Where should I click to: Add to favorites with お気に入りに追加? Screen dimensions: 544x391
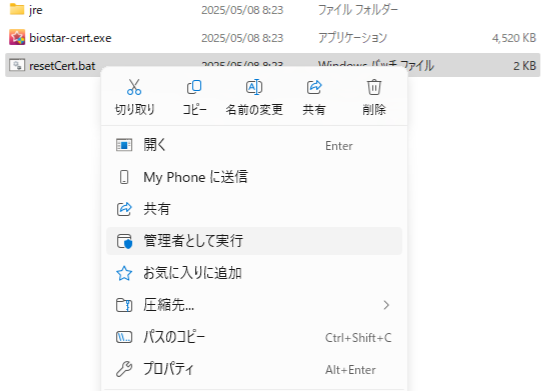pos(254,273)
